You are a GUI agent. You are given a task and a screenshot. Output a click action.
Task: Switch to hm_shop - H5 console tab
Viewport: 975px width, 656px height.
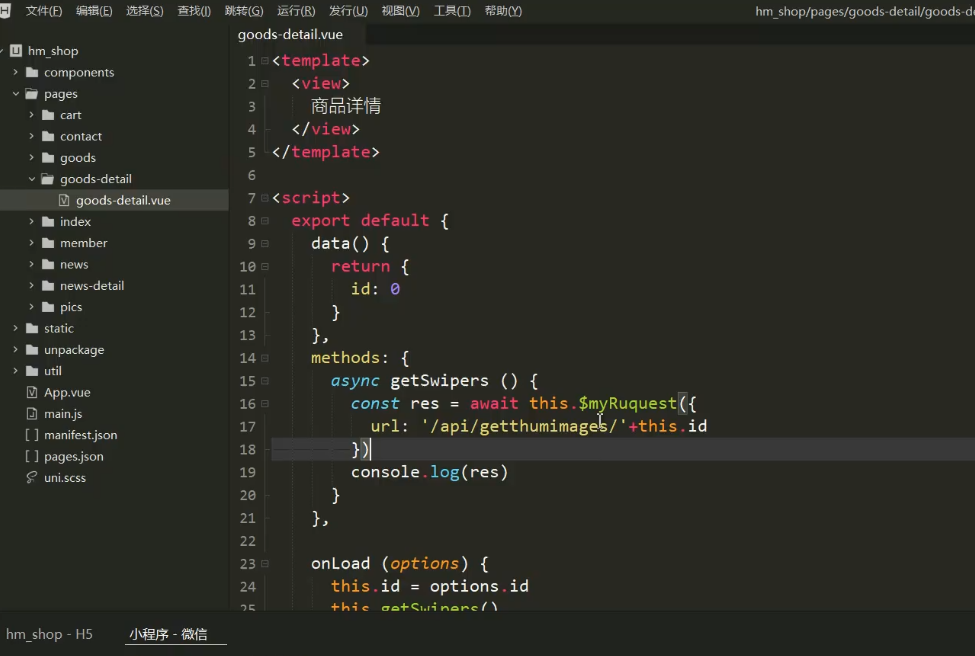click(49, 634)
